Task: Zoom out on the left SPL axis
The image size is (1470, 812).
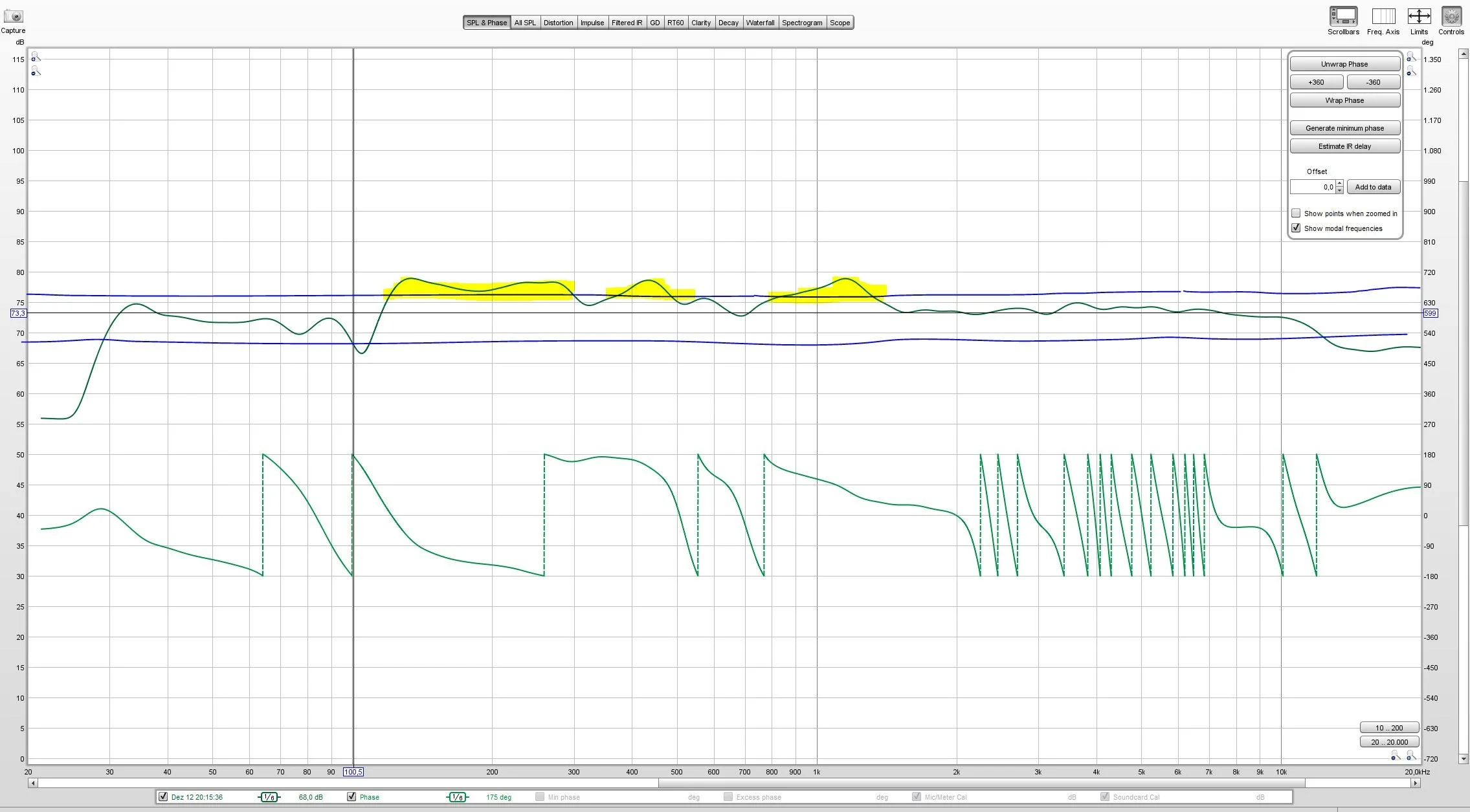Action: tap(36, 71)
